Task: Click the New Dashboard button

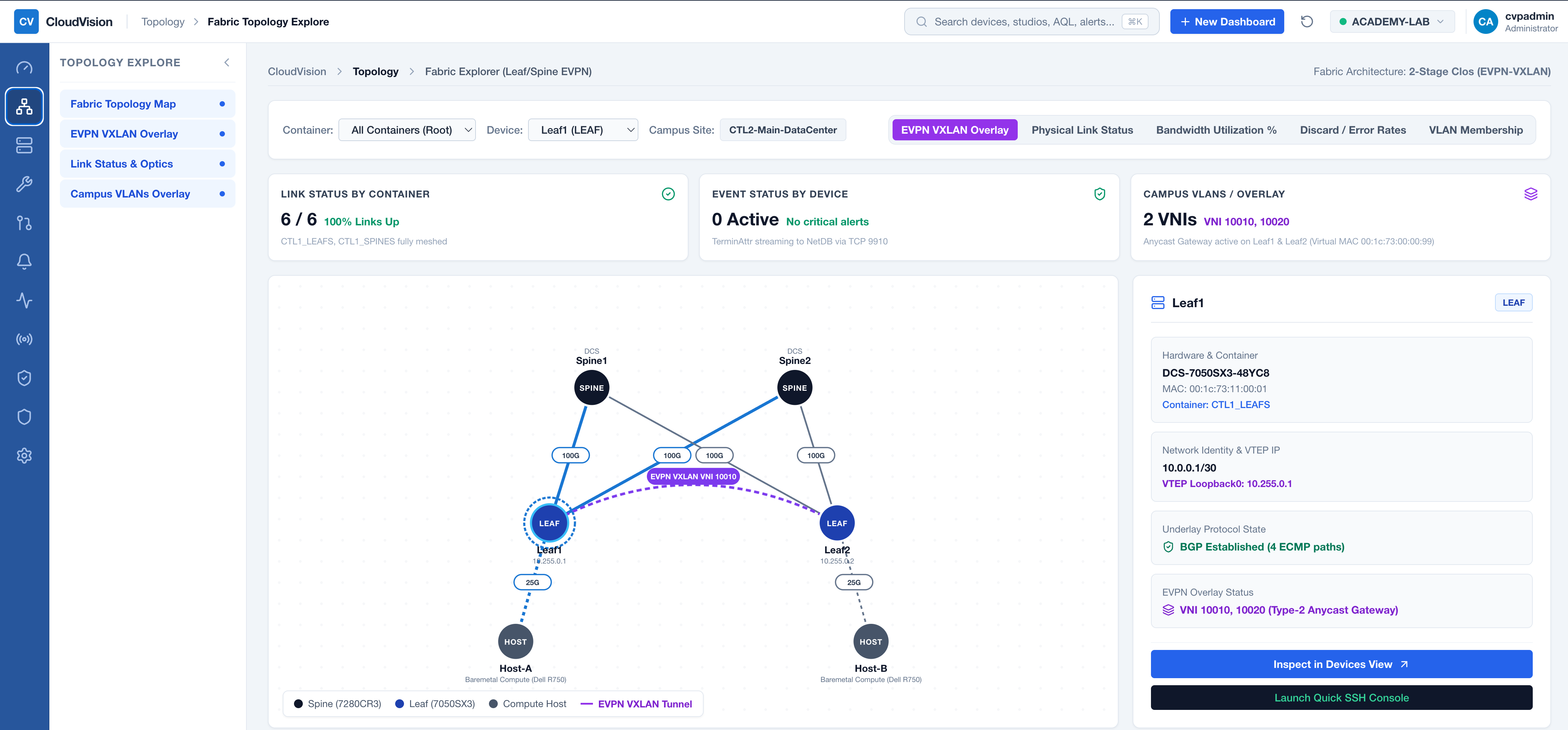Action: tap(1226, 22)
